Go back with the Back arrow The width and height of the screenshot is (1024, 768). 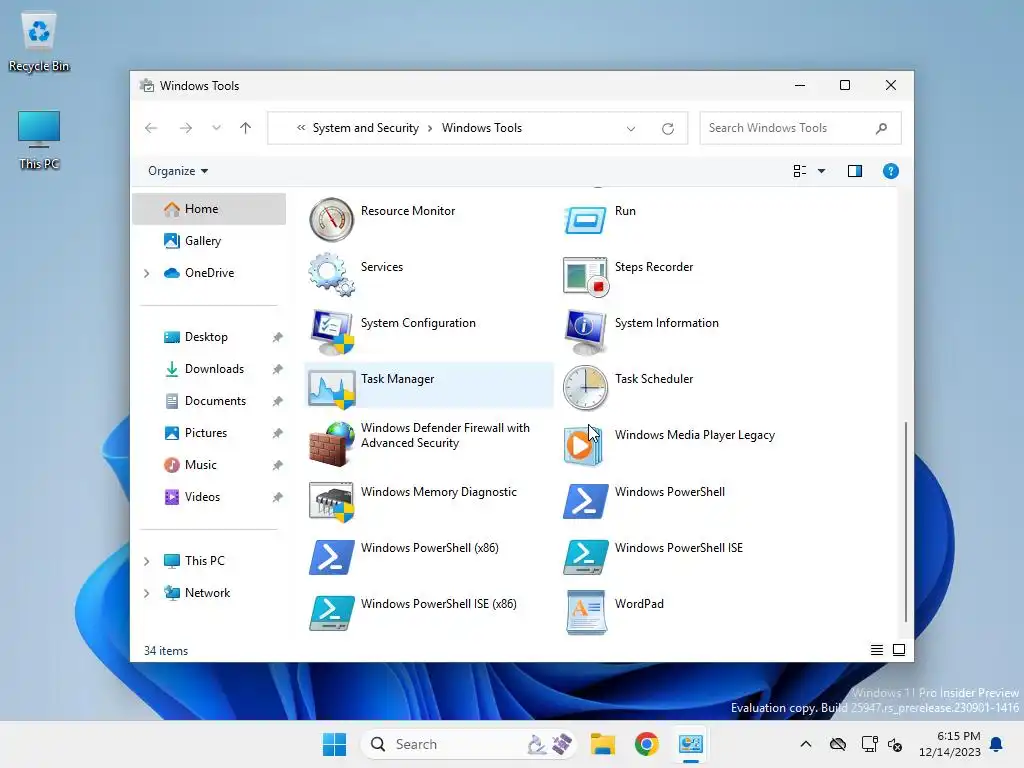(151, 128)
